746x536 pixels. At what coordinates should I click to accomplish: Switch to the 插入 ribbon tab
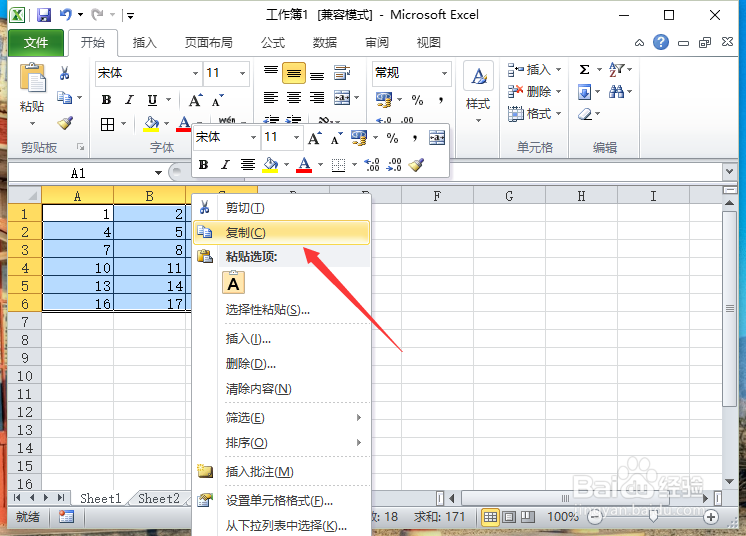[145, 43]
